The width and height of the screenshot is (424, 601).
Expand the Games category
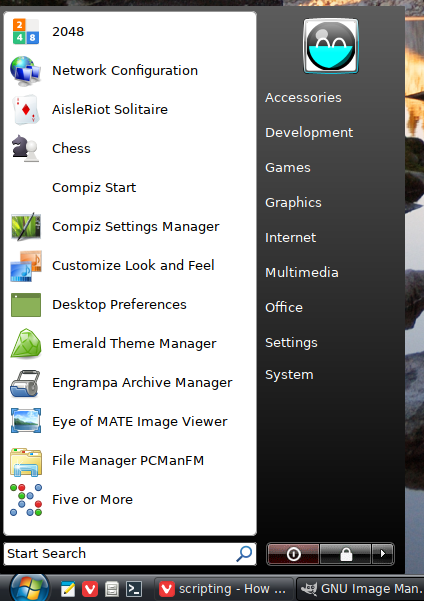(x=288, y=167)
